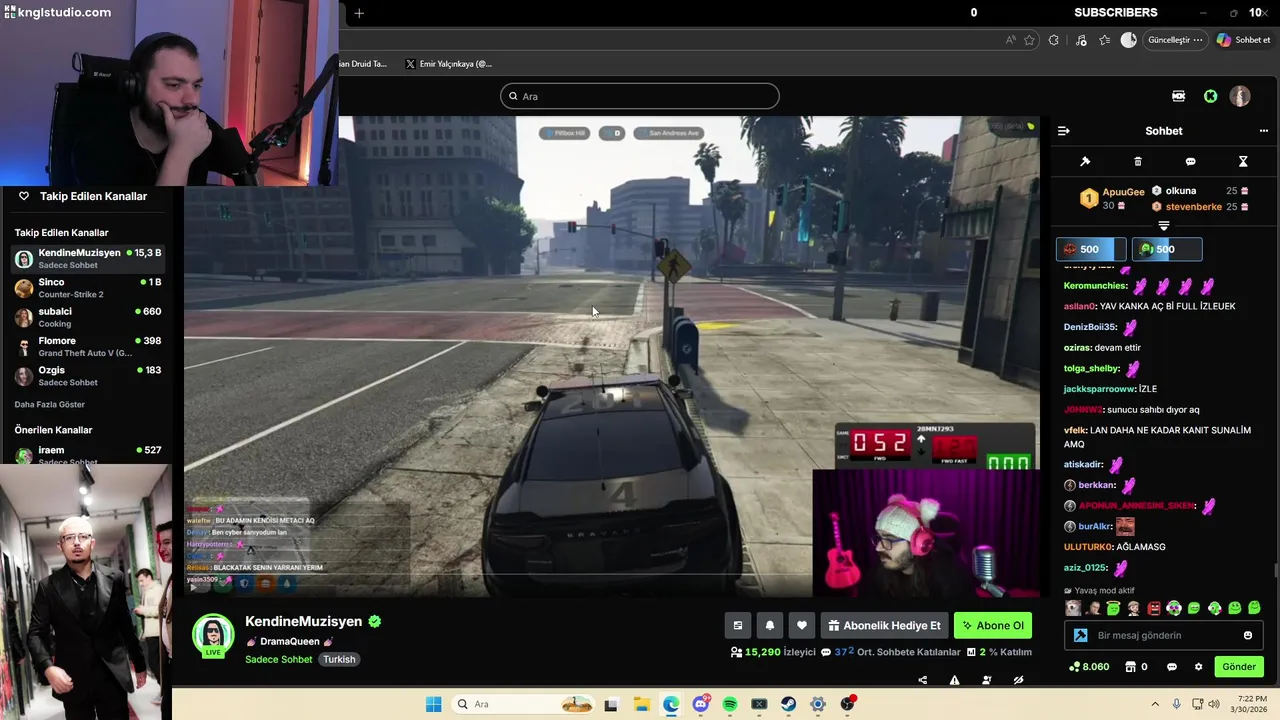Collapse the Sohbet chat panel arrow icon
1280x720 pixels.
1064,131
